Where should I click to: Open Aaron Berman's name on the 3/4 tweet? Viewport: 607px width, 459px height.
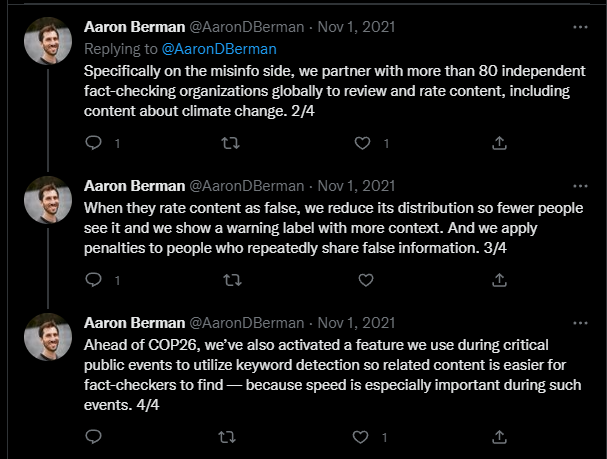(x=133, y=186)
